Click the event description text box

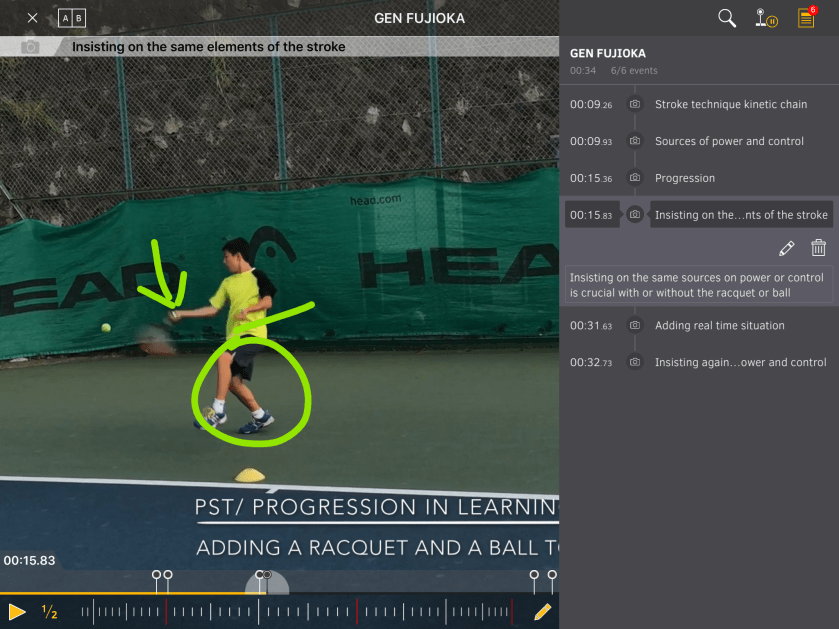pyautogui.click(x=699, y=285)
